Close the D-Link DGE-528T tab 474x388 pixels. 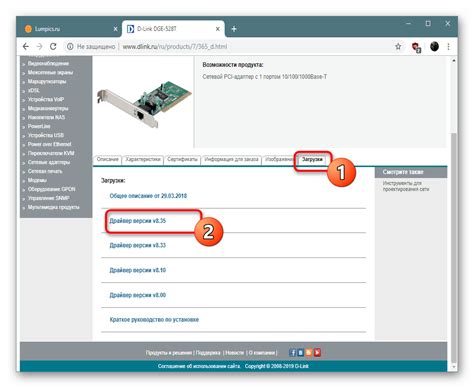[218, 29]
